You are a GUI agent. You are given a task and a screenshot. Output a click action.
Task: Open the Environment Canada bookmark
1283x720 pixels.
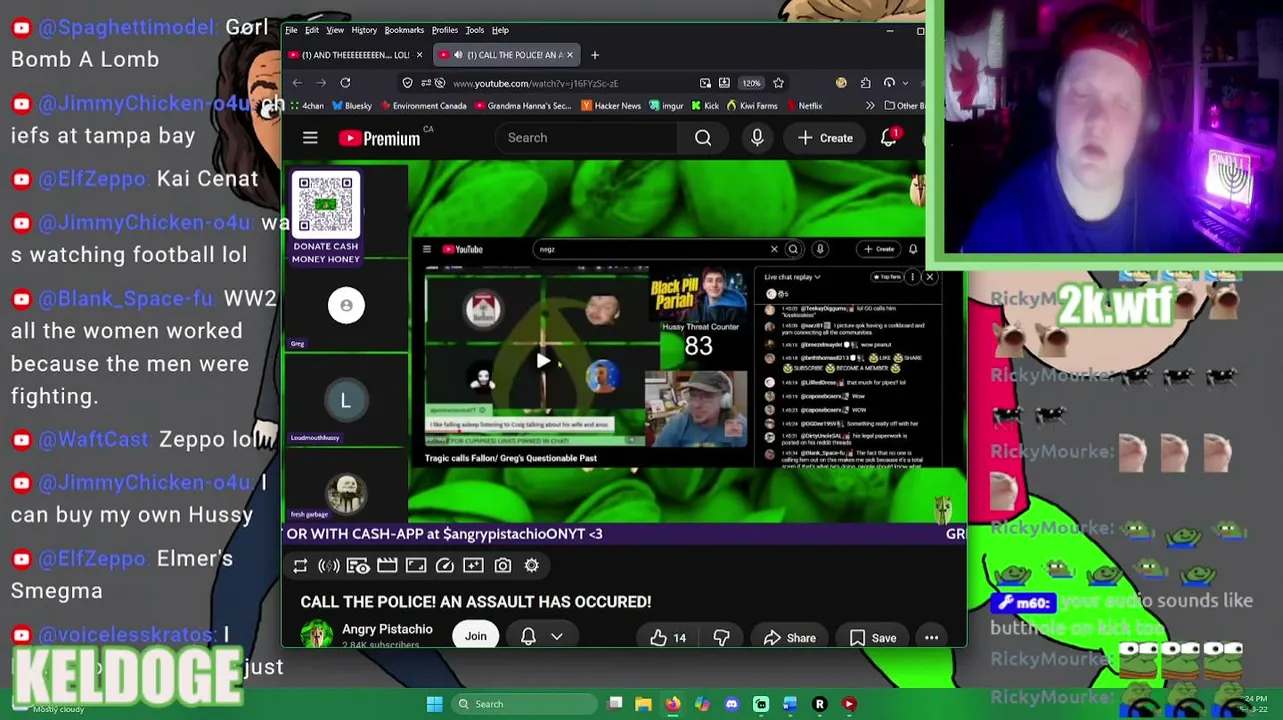point(424,106)
